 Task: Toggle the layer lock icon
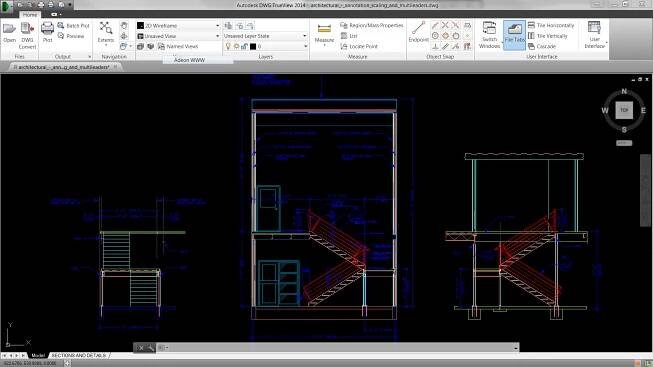click(244, 46)
